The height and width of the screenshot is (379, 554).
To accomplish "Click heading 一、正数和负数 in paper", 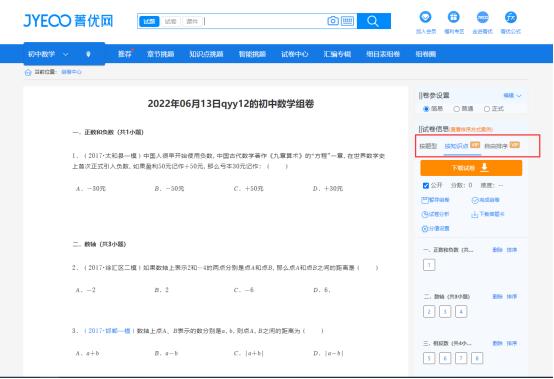I will click(x=108, y=132).
